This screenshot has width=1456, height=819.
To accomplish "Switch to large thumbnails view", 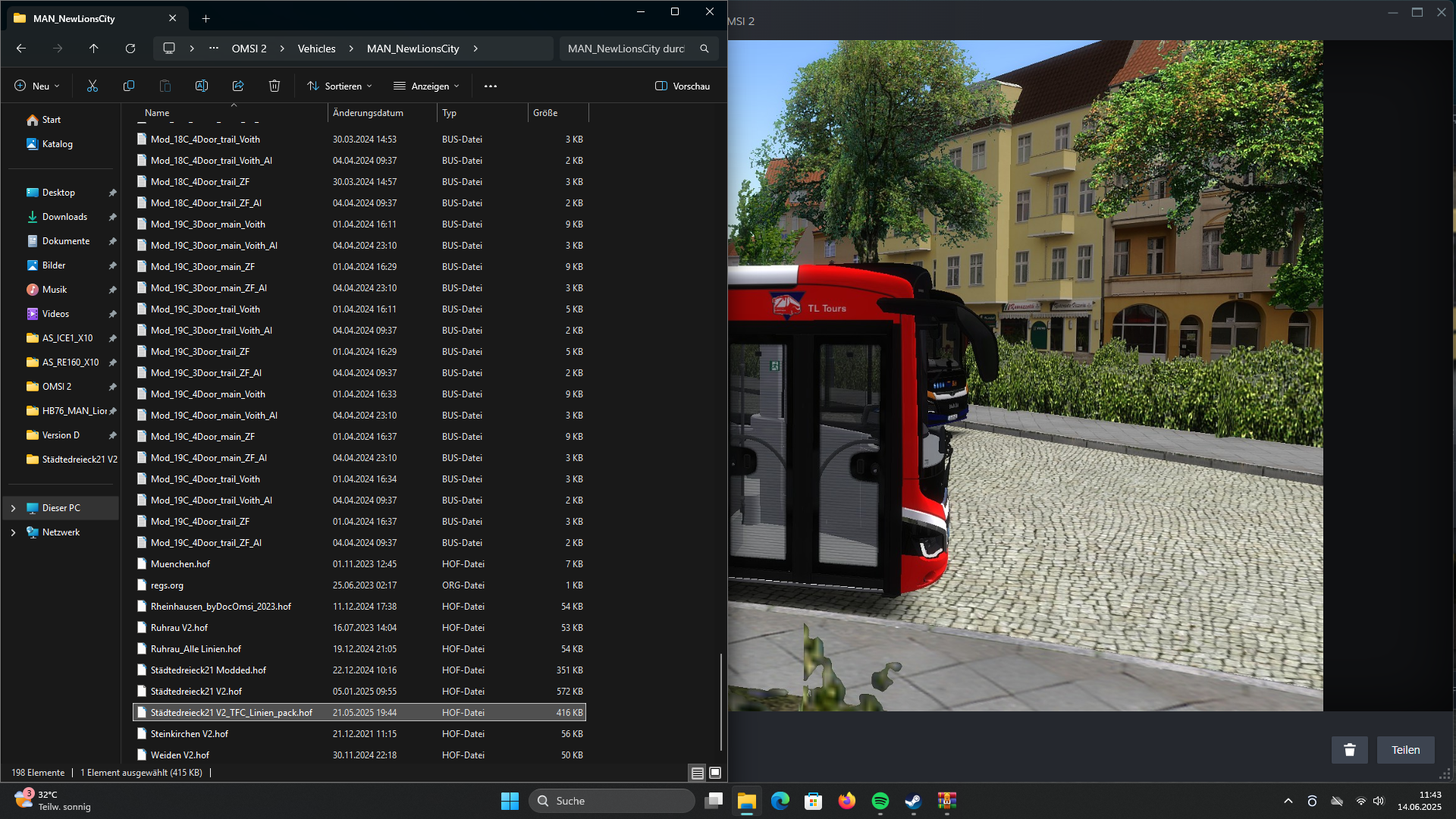I will click(714, 773).
